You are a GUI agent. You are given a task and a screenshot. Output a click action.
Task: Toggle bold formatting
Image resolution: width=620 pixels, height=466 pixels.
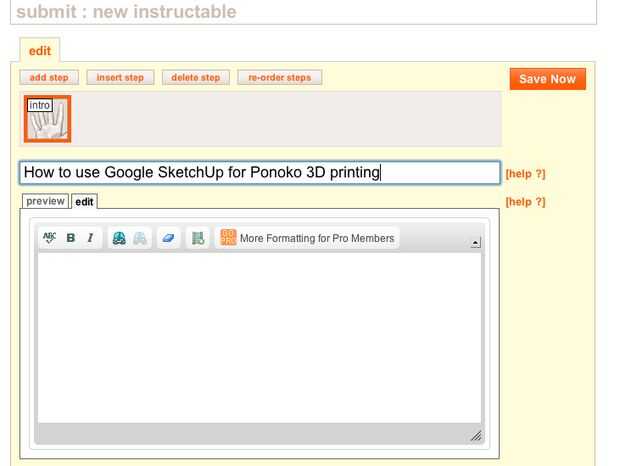click(x=71, y=238)
